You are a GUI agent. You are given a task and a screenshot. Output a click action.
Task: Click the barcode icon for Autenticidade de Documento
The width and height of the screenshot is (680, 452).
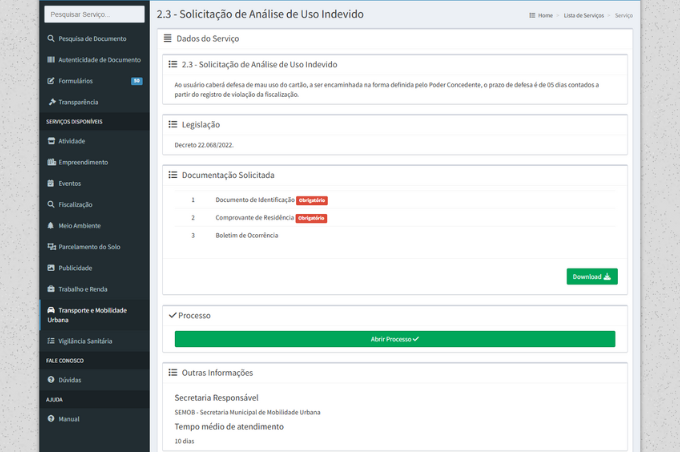click(x=51, y=59)
